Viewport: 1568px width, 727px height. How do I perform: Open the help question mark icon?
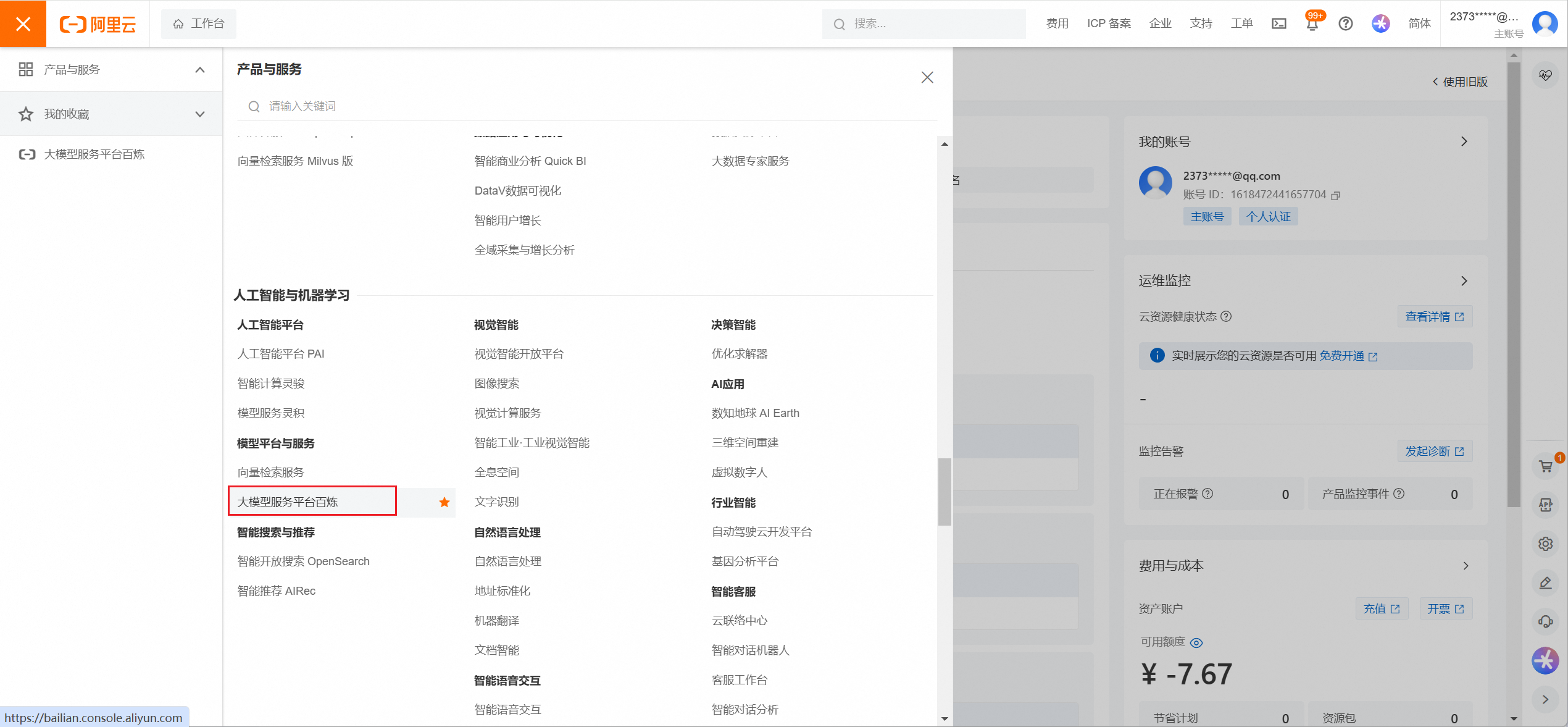(x=1346, y=23)
